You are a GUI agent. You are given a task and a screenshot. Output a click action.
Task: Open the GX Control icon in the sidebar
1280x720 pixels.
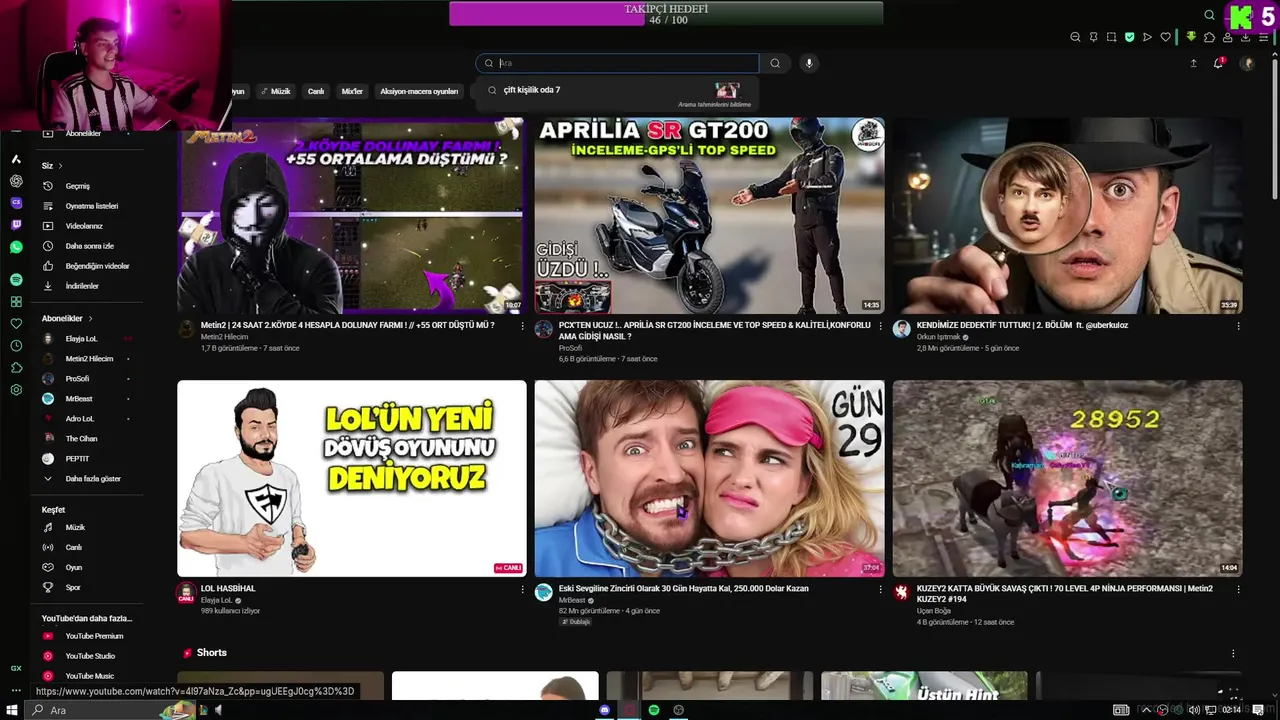[16, 668]
